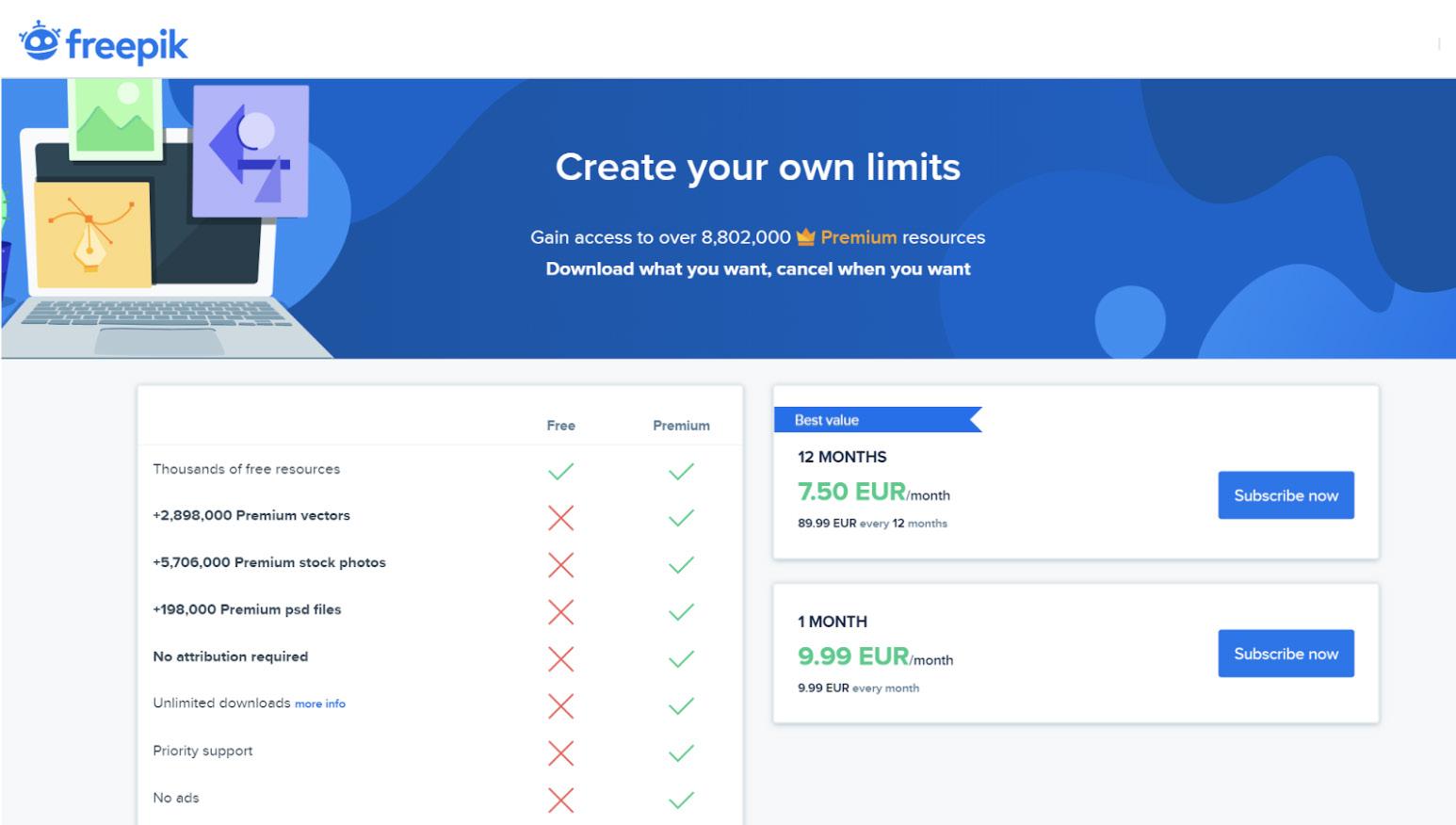This screenshot has width=1456, height=825.
Task: Click the 'No ads' row label
Action: (x=176, y=798)
